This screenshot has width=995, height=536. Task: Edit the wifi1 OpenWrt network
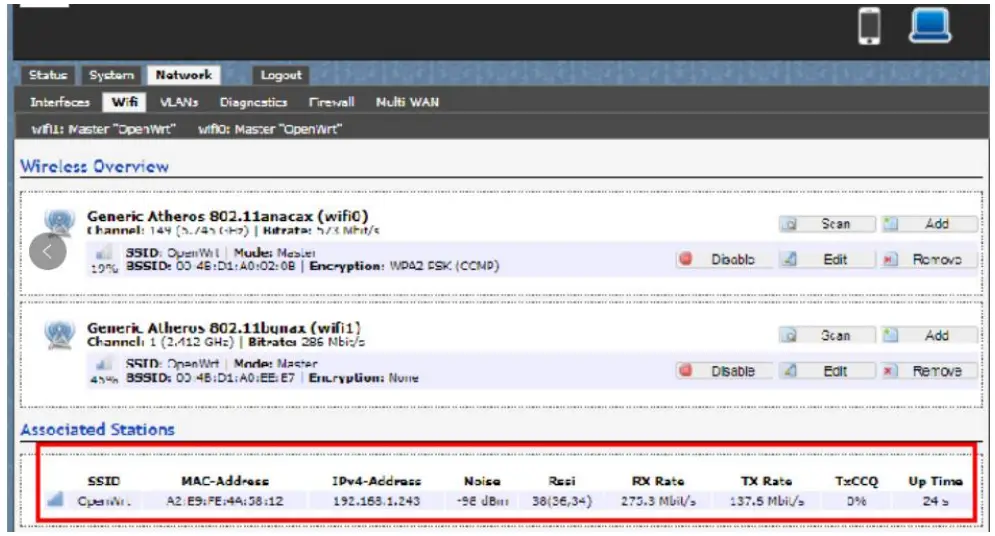click(x=827, y=371)
